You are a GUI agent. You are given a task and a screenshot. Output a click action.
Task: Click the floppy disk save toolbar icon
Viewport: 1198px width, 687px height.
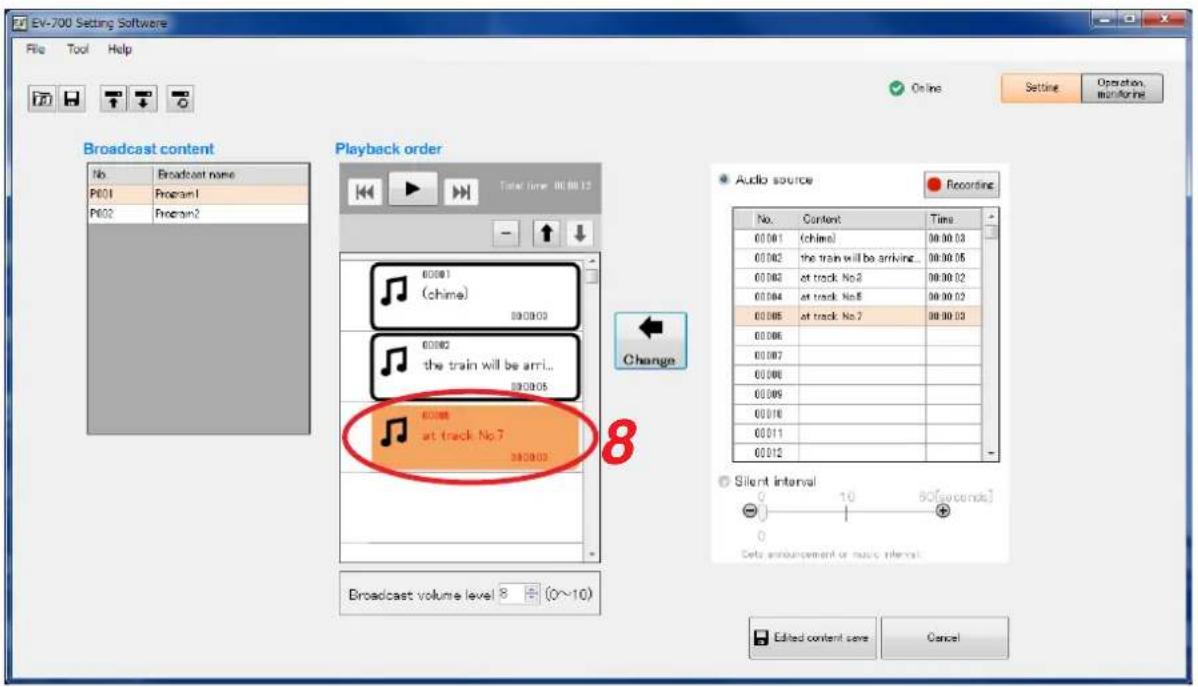coord(71,99)
